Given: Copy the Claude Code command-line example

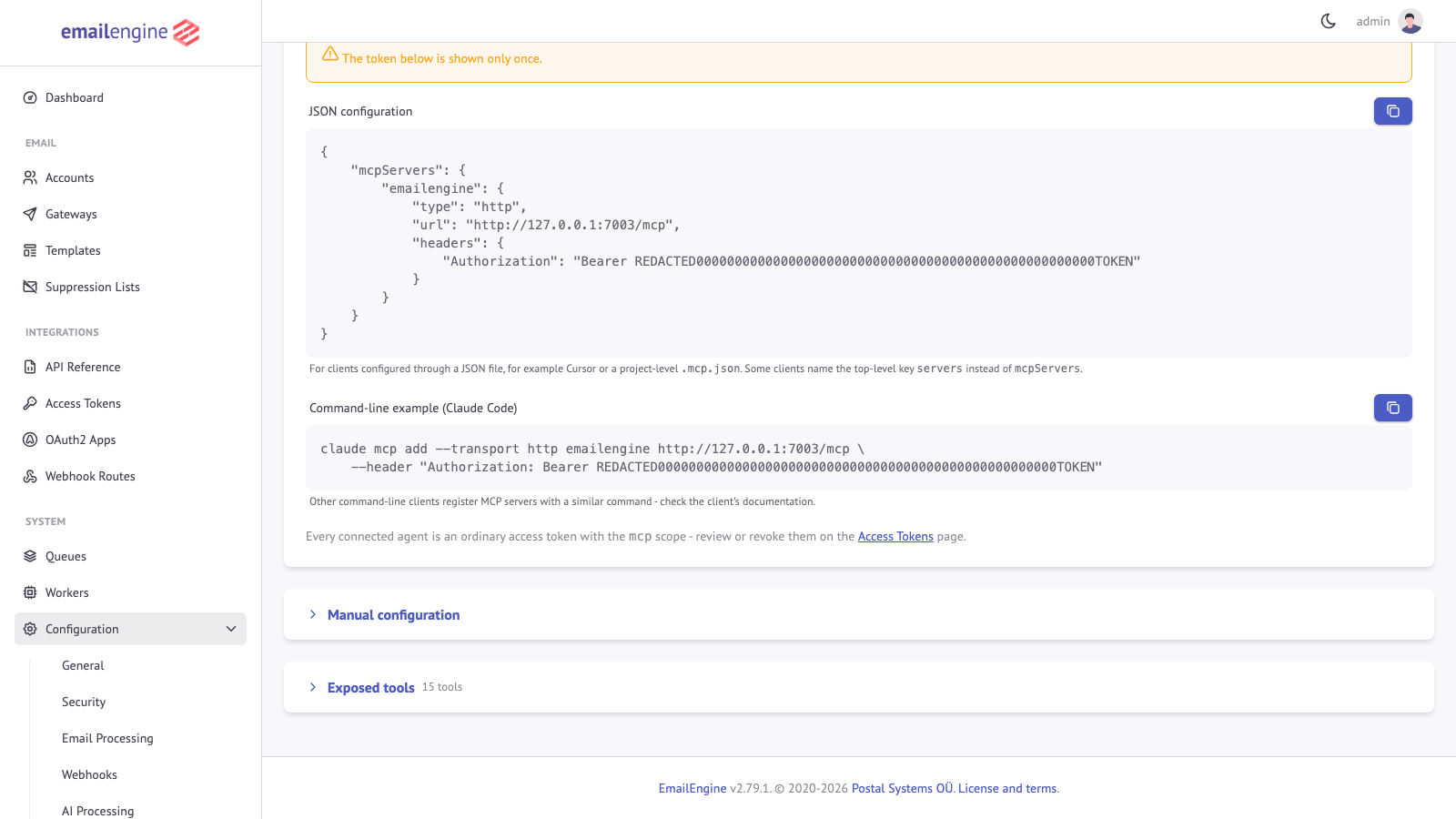Looking at the screenshot, I should tap(1393, 408).
